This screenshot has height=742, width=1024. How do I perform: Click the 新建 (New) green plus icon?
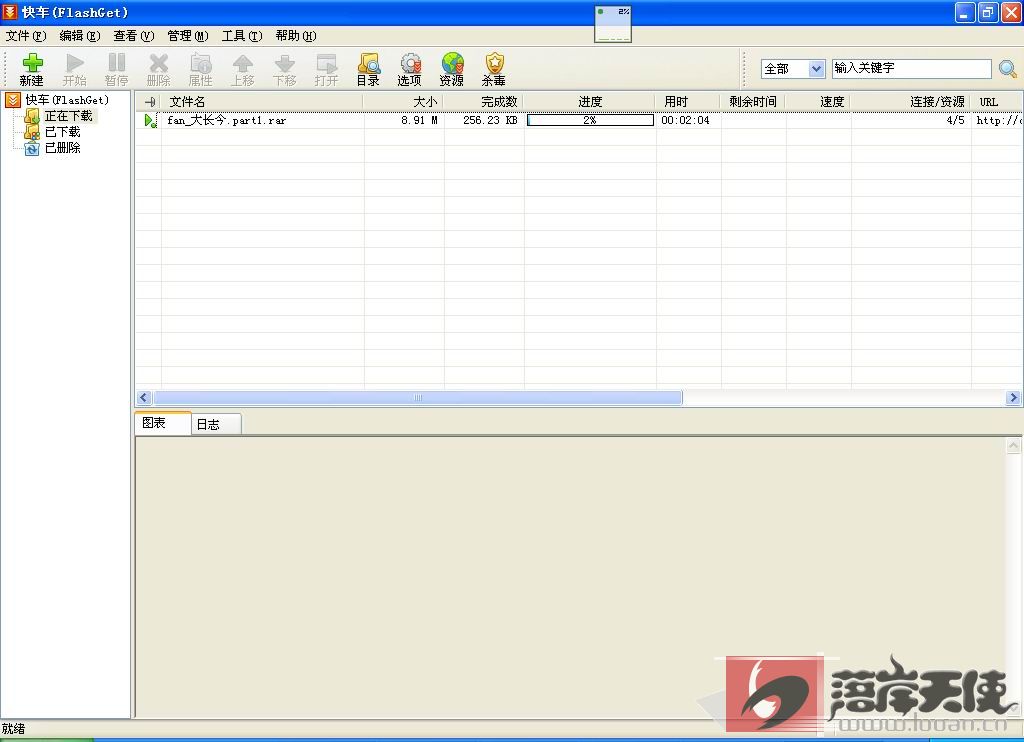[32, 63]
